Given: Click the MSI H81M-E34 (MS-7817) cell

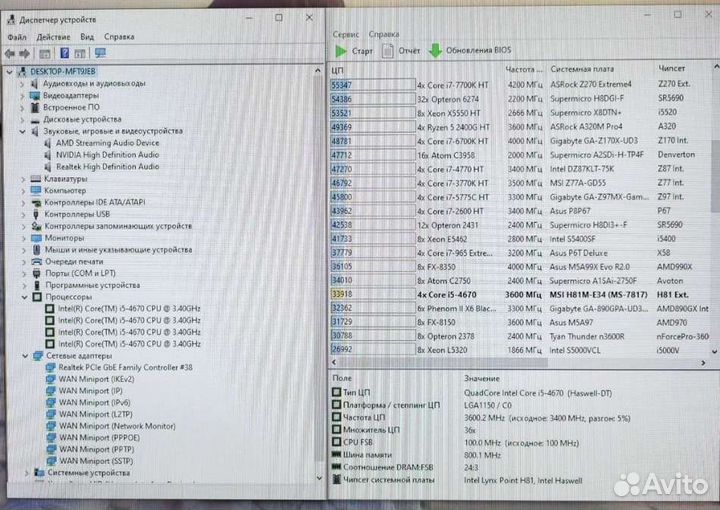Looking at the screenshot, I should [598, 295].
